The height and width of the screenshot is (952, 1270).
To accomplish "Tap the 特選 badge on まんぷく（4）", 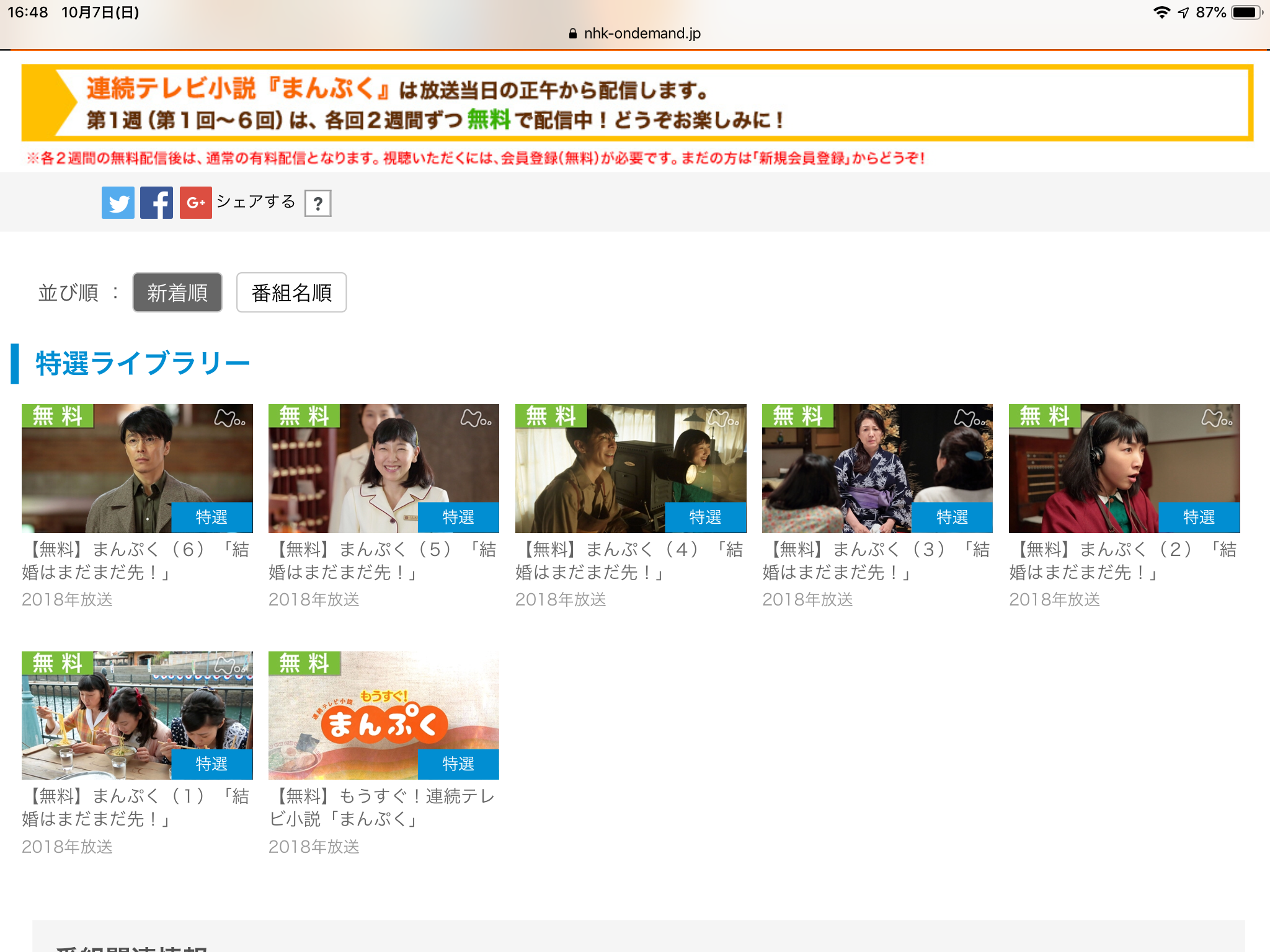I will pos(706,518).
